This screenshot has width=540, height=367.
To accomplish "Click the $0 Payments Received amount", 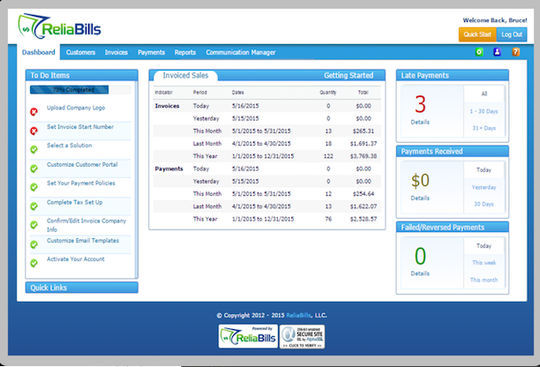I will (420, 180).
